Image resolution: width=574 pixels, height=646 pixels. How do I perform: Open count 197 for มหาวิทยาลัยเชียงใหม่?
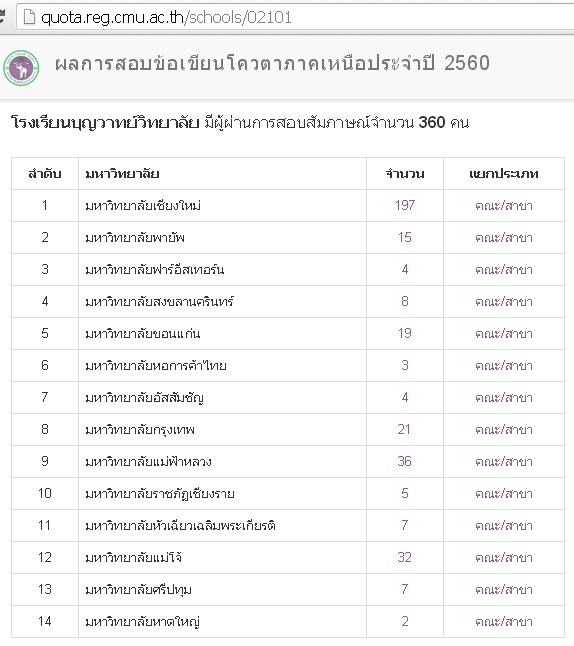(405, 205)
